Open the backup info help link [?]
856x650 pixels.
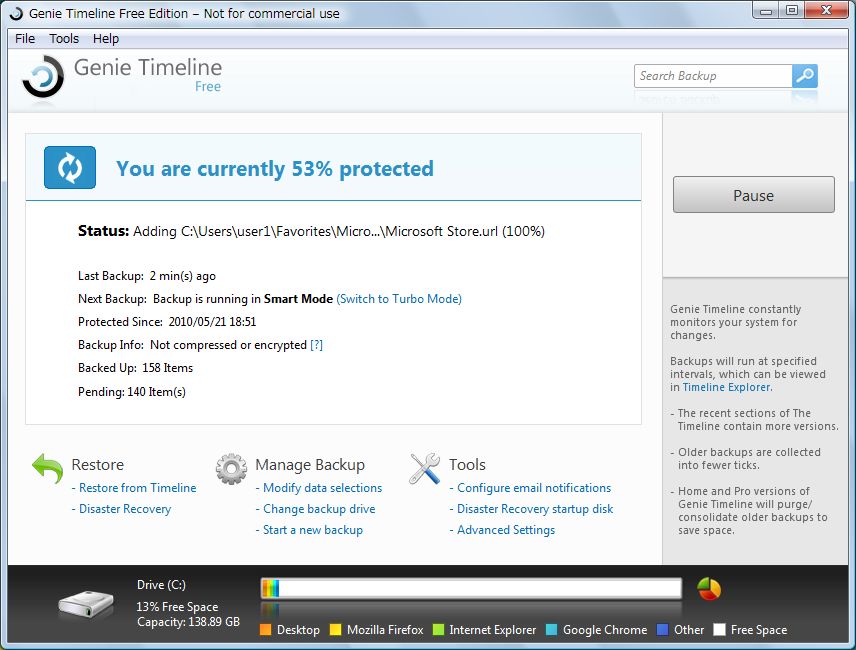[317, 345]
